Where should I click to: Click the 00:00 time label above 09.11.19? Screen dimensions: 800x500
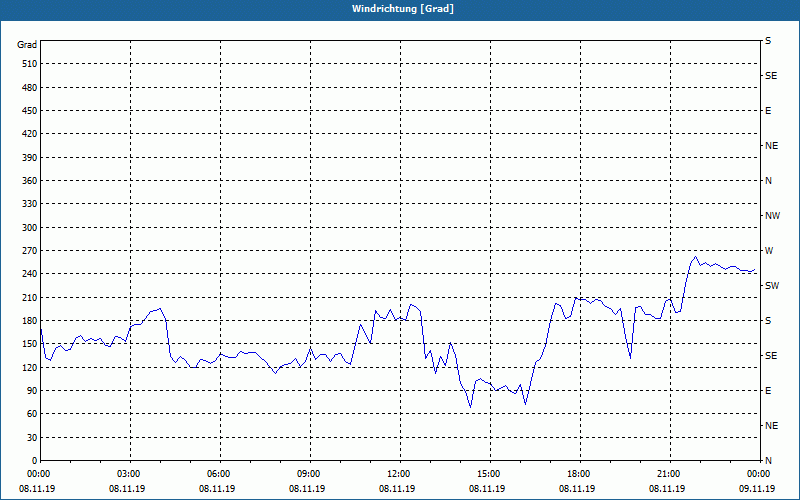[759, 474]
